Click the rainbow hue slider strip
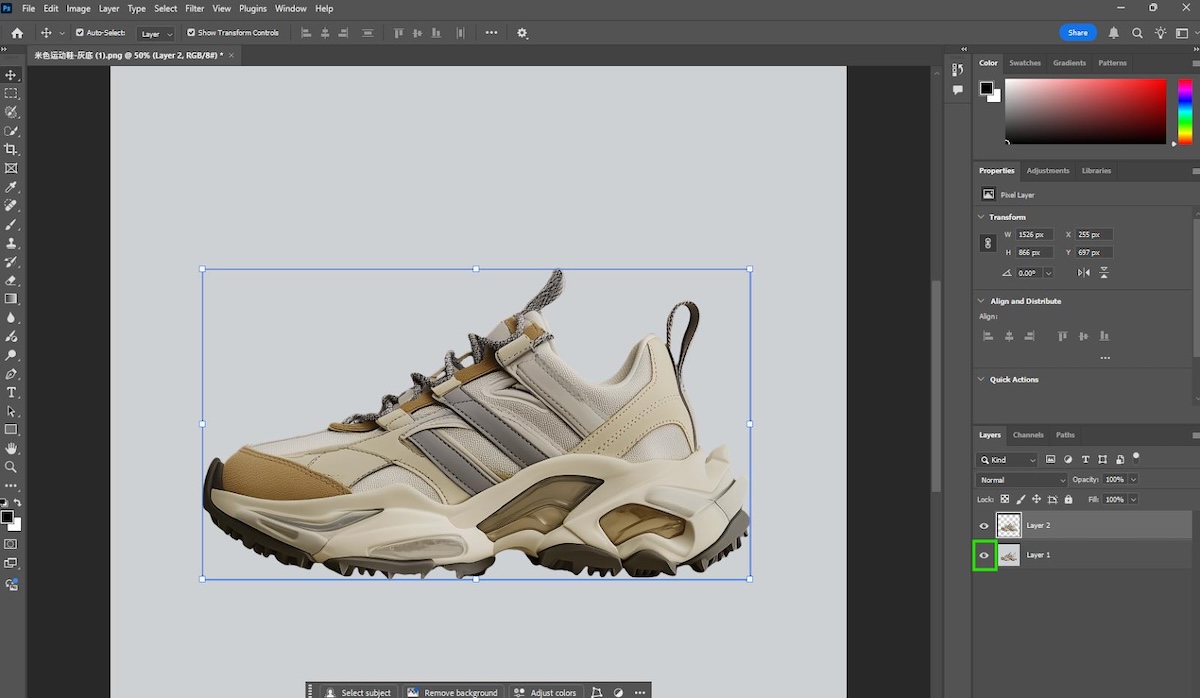The width and height of the screenshot is (1200, 698). point(1185,111)
